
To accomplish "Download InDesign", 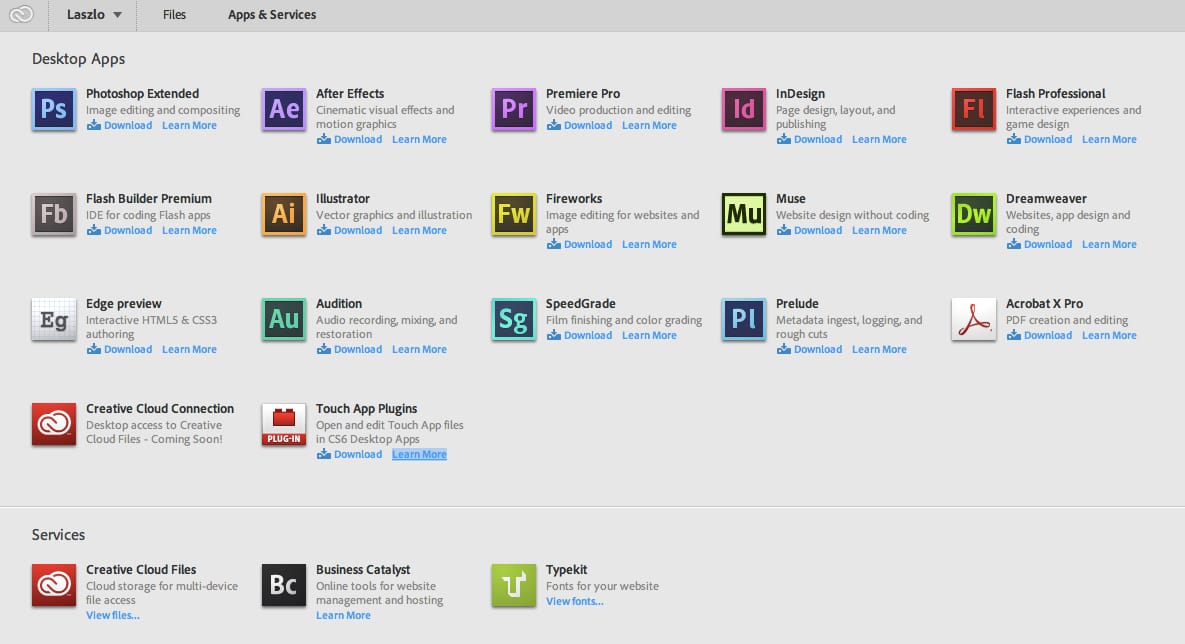I will tap(809, 139).
